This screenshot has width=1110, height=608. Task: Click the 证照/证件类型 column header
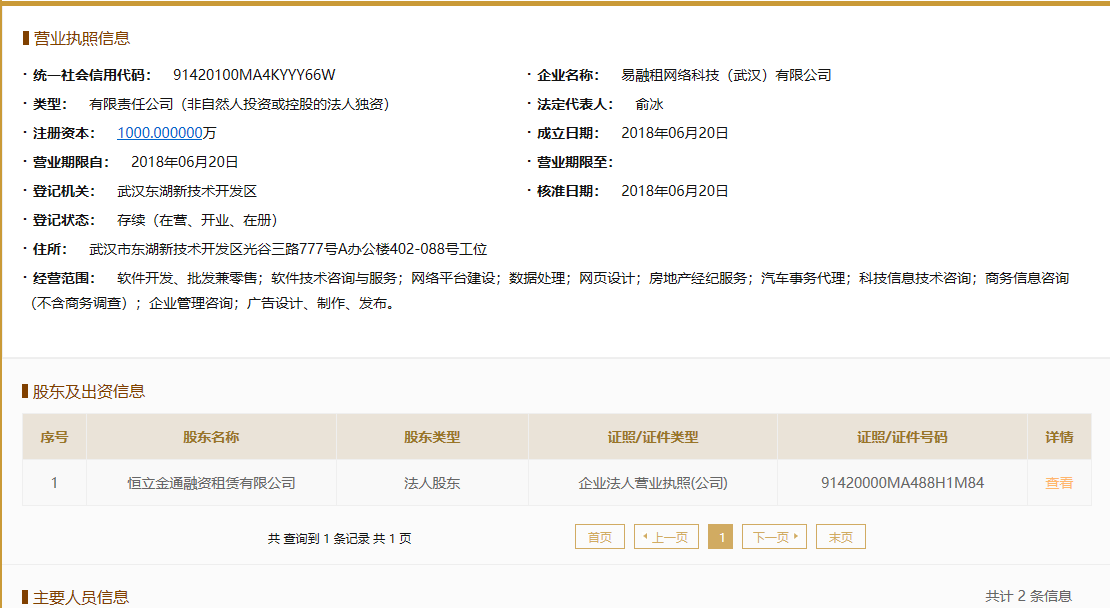[x=653, y=437]
